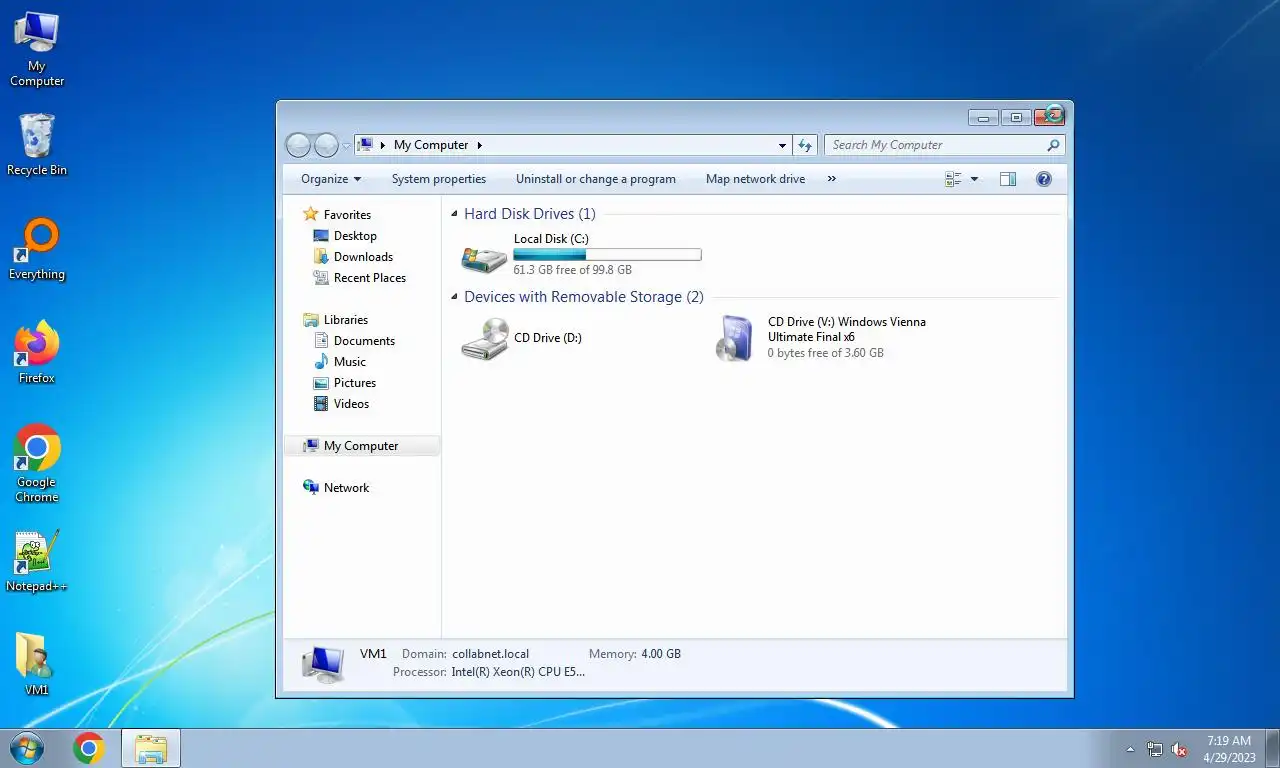The image size is (1280, 768).
Task: Click the Change your view icon
Action: tap(953, 179)
